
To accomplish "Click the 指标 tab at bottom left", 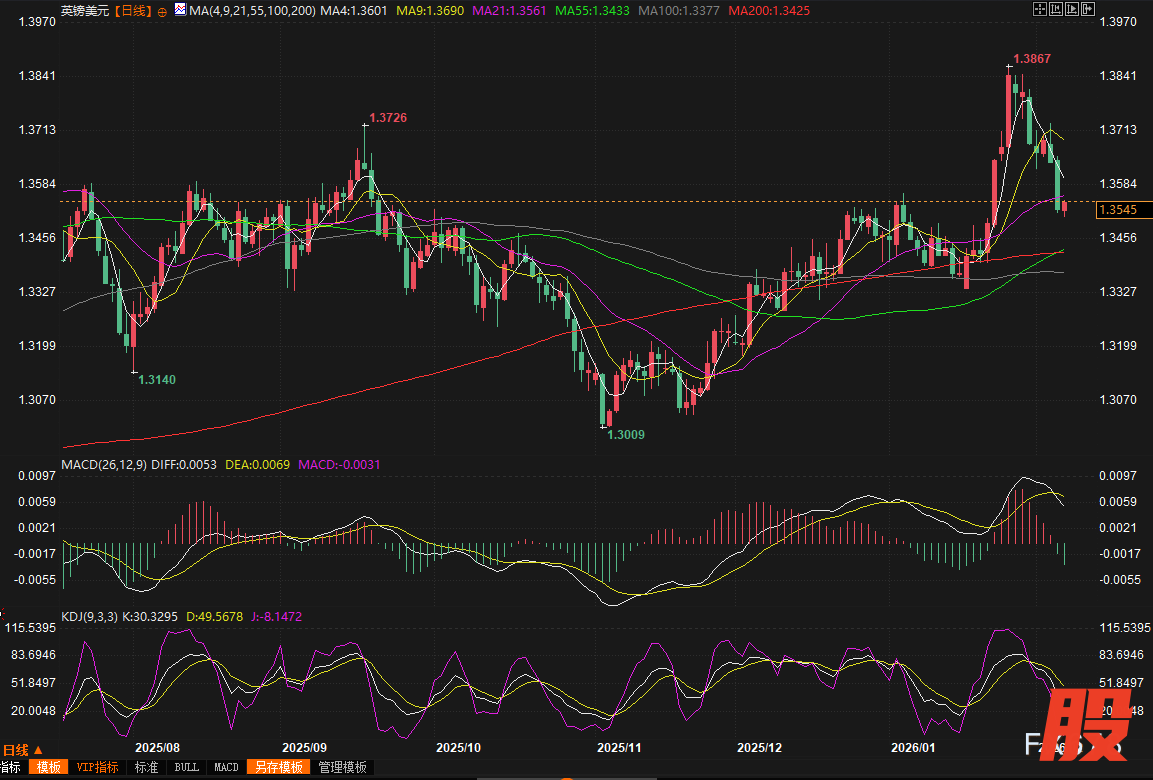I will (10, 767).
